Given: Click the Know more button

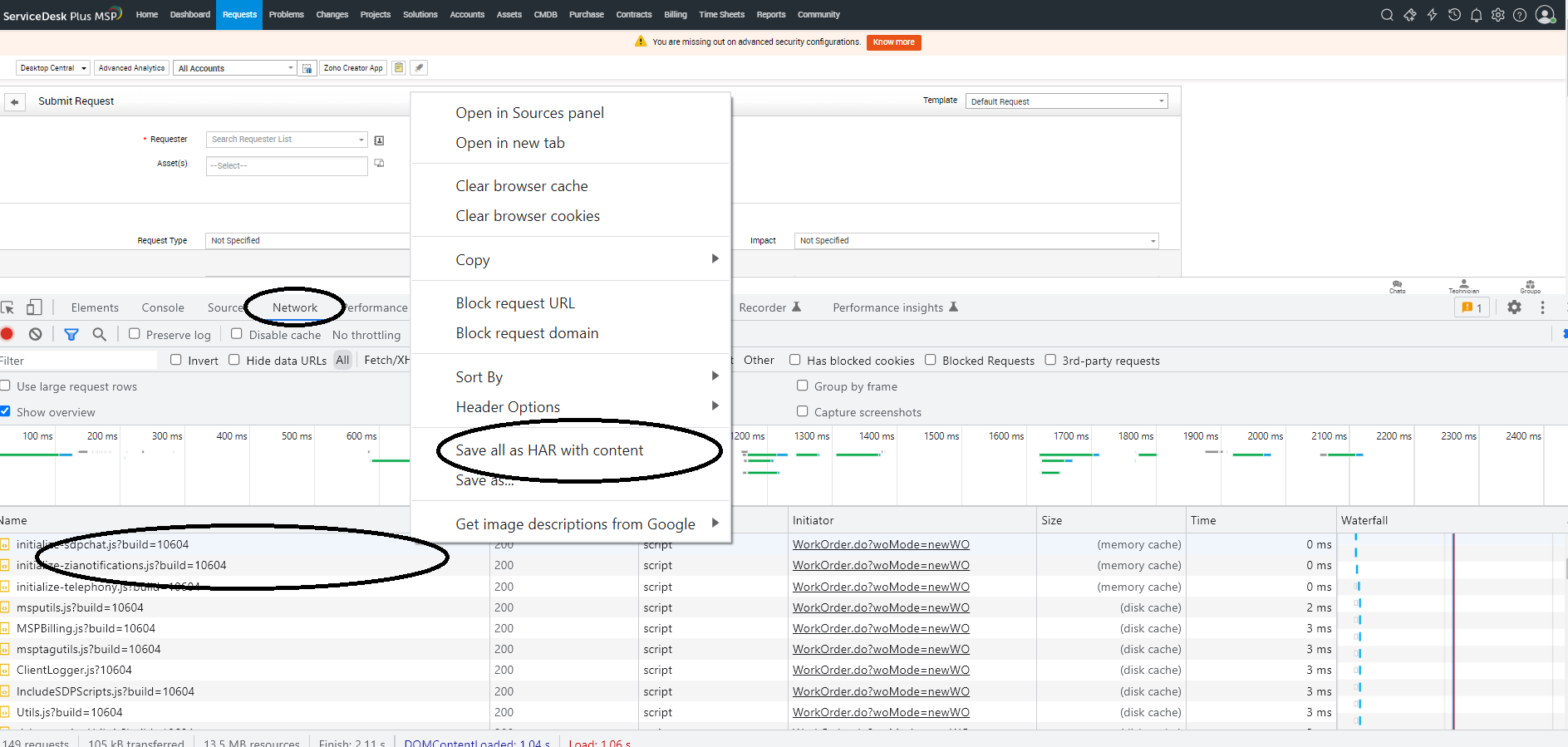Looking at the screenshot, I should tap(893, 42).
